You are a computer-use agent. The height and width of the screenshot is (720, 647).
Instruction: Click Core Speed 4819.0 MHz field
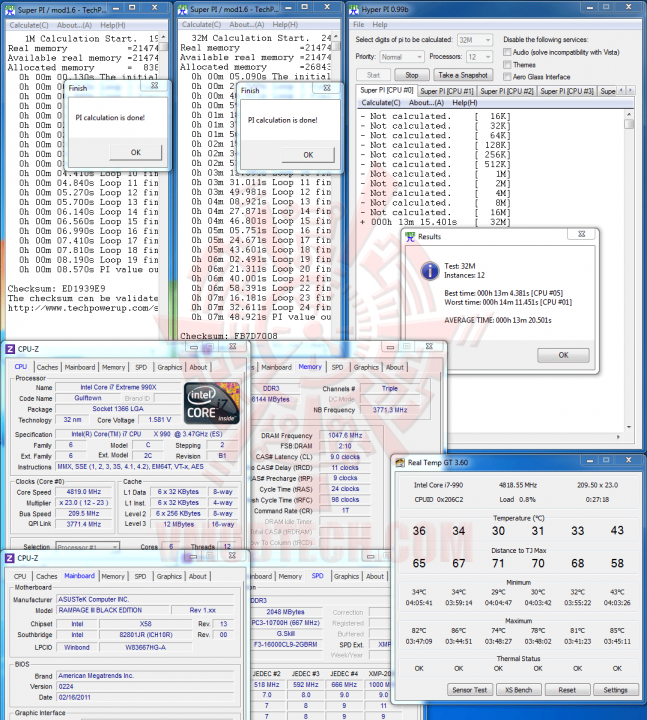click(84, 492)
